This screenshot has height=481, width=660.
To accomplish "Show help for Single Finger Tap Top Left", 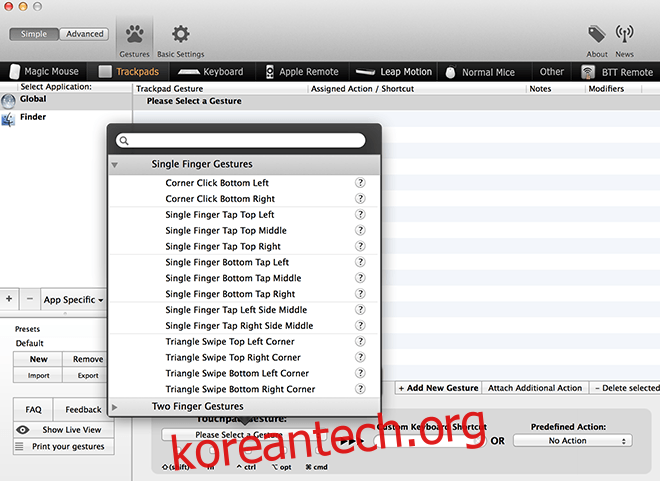I will pos(360,215).
